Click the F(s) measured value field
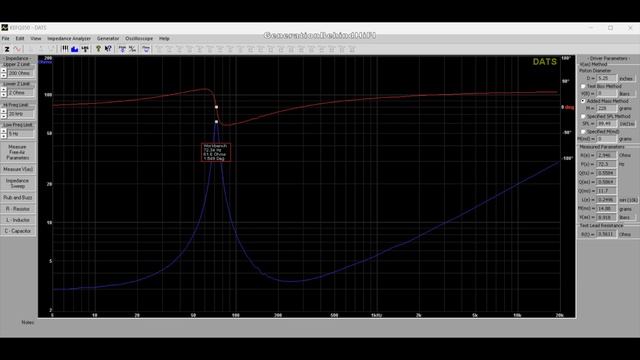640x360 pixels. 606,164
